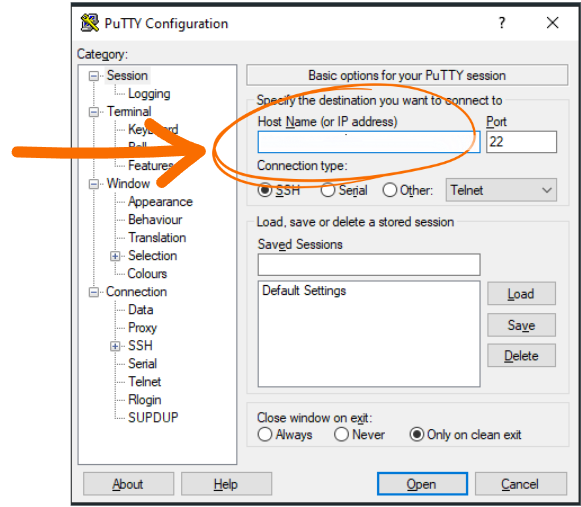The image size is (581, 507).
Task: Click the question mark help button
Action: 502,23
